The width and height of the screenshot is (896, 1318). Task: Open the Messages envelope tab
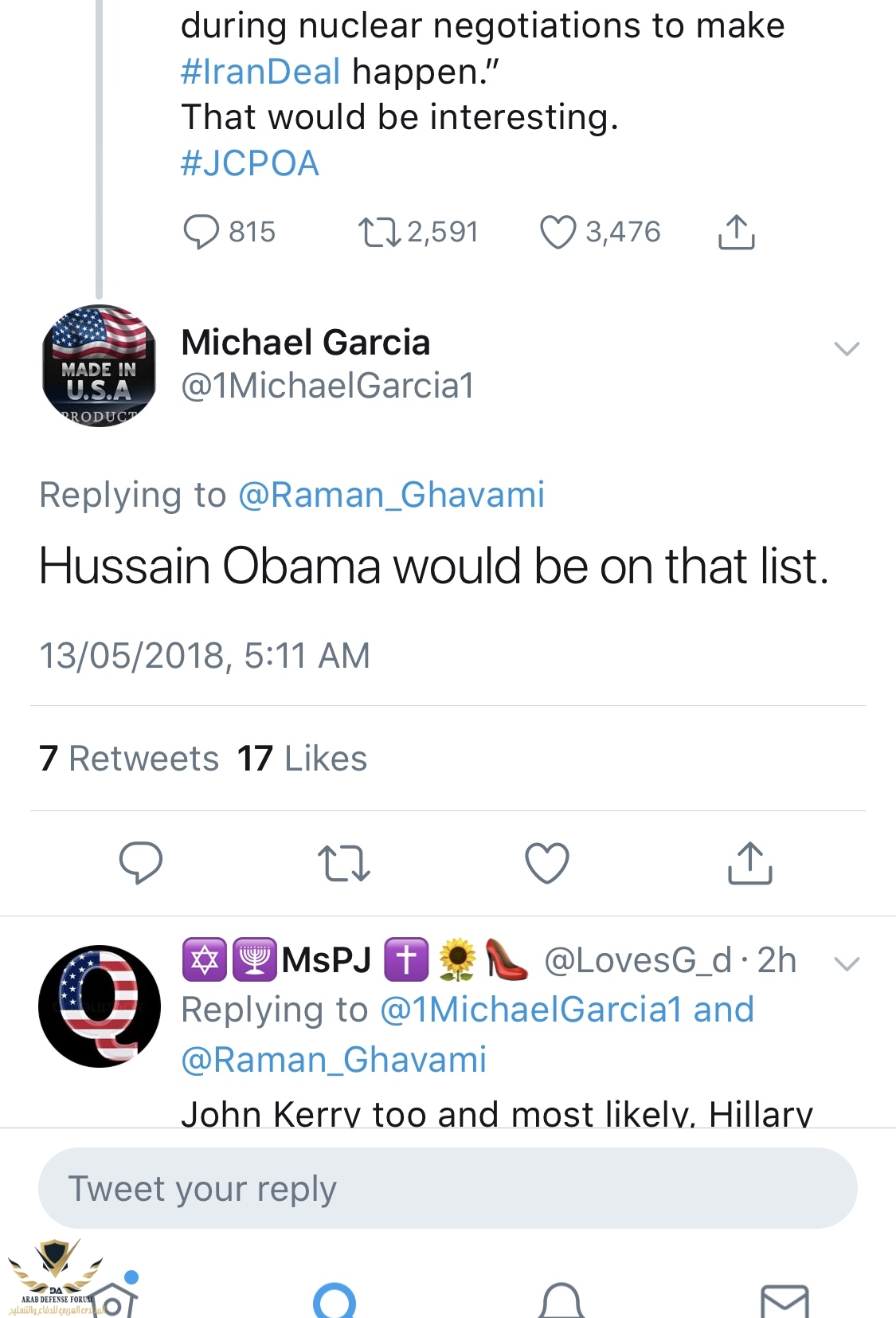(784, 1300)
